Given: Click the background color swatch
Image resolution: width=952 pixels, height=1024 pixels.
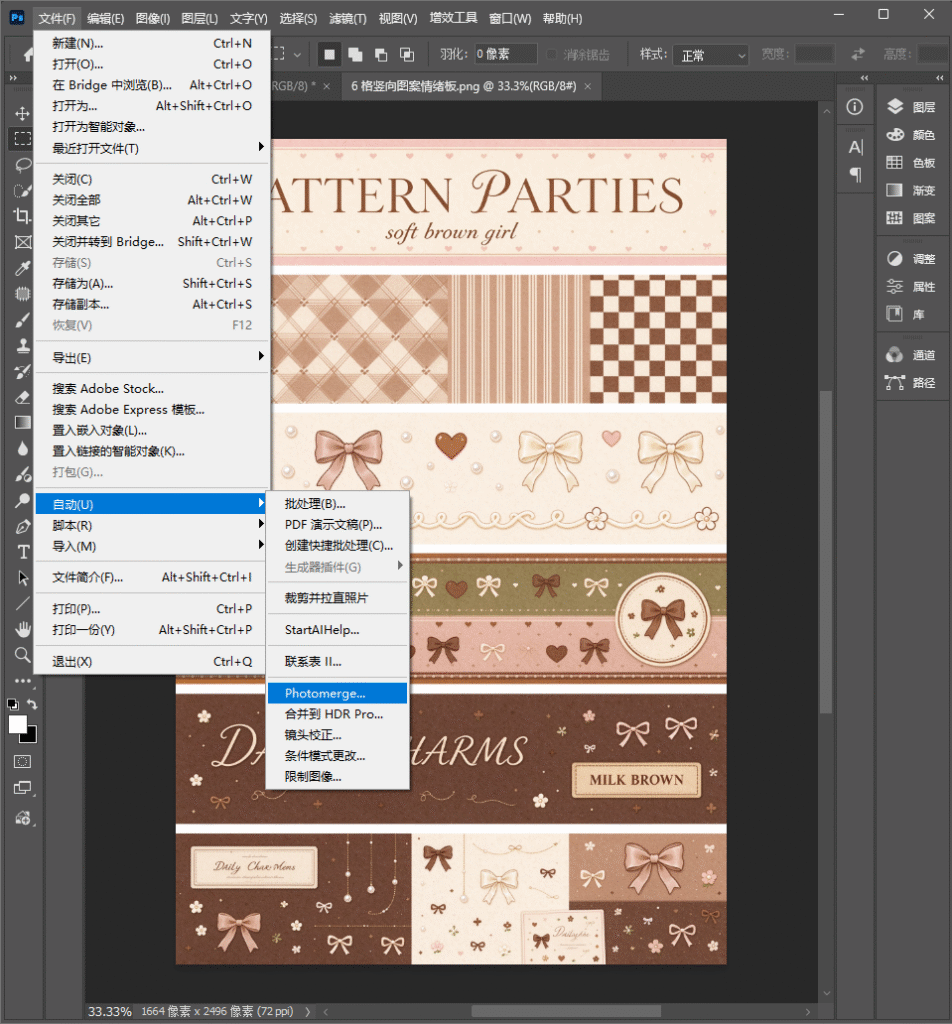Looking at the screenshot, I should click(30, 736).
